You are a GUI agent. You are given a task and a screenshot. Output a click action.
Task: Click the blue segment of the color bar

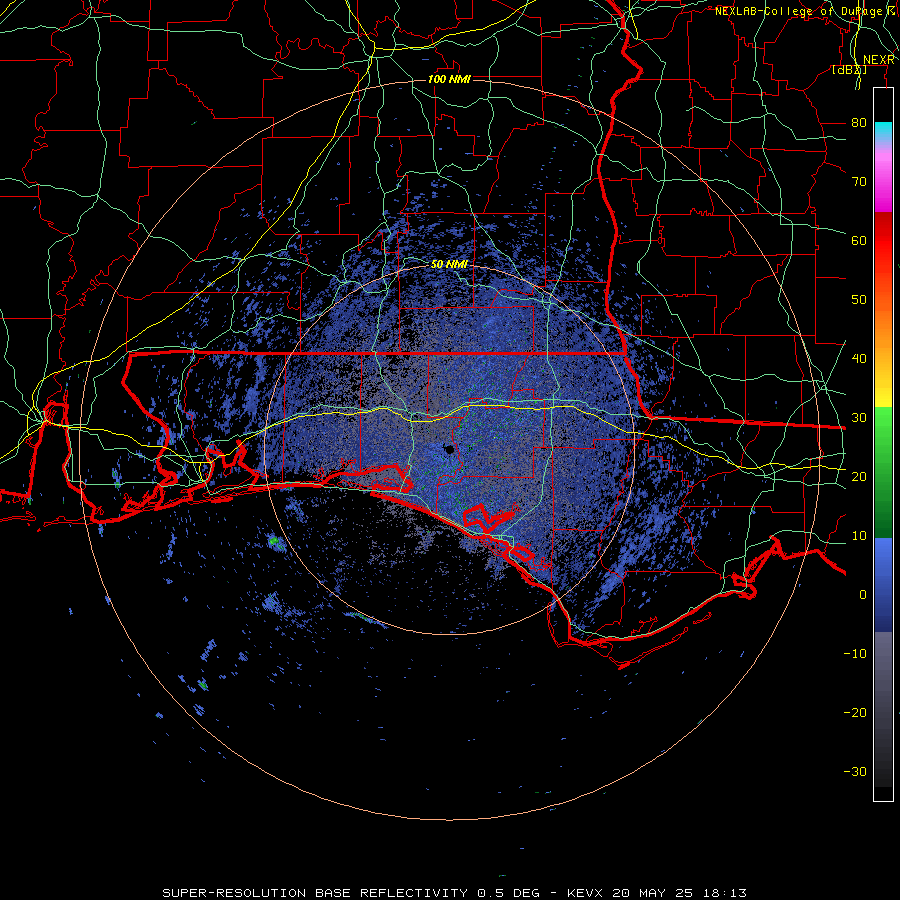point(883,585)
